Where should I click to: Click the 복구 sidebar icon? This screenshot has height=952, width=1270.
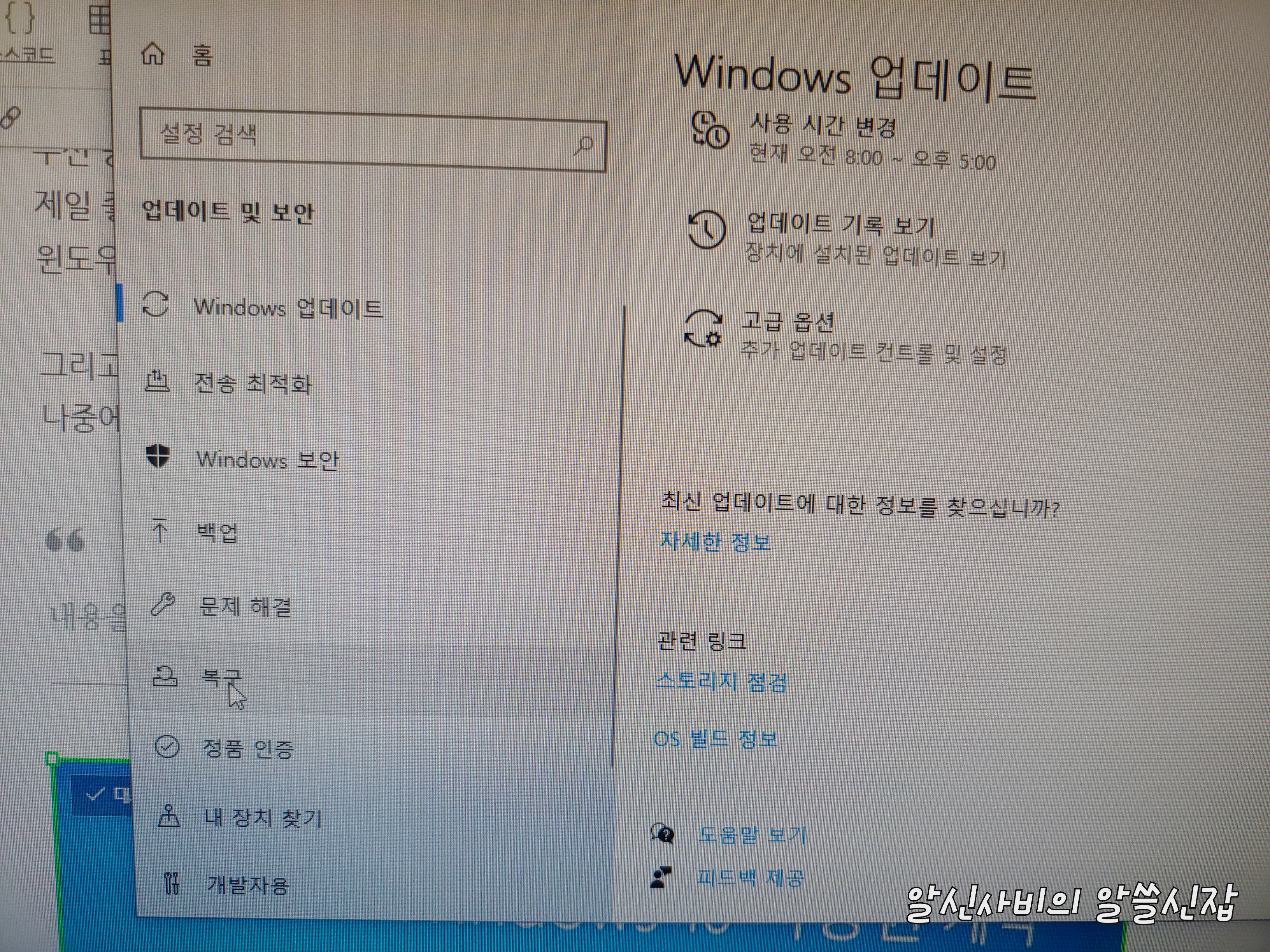165,676
